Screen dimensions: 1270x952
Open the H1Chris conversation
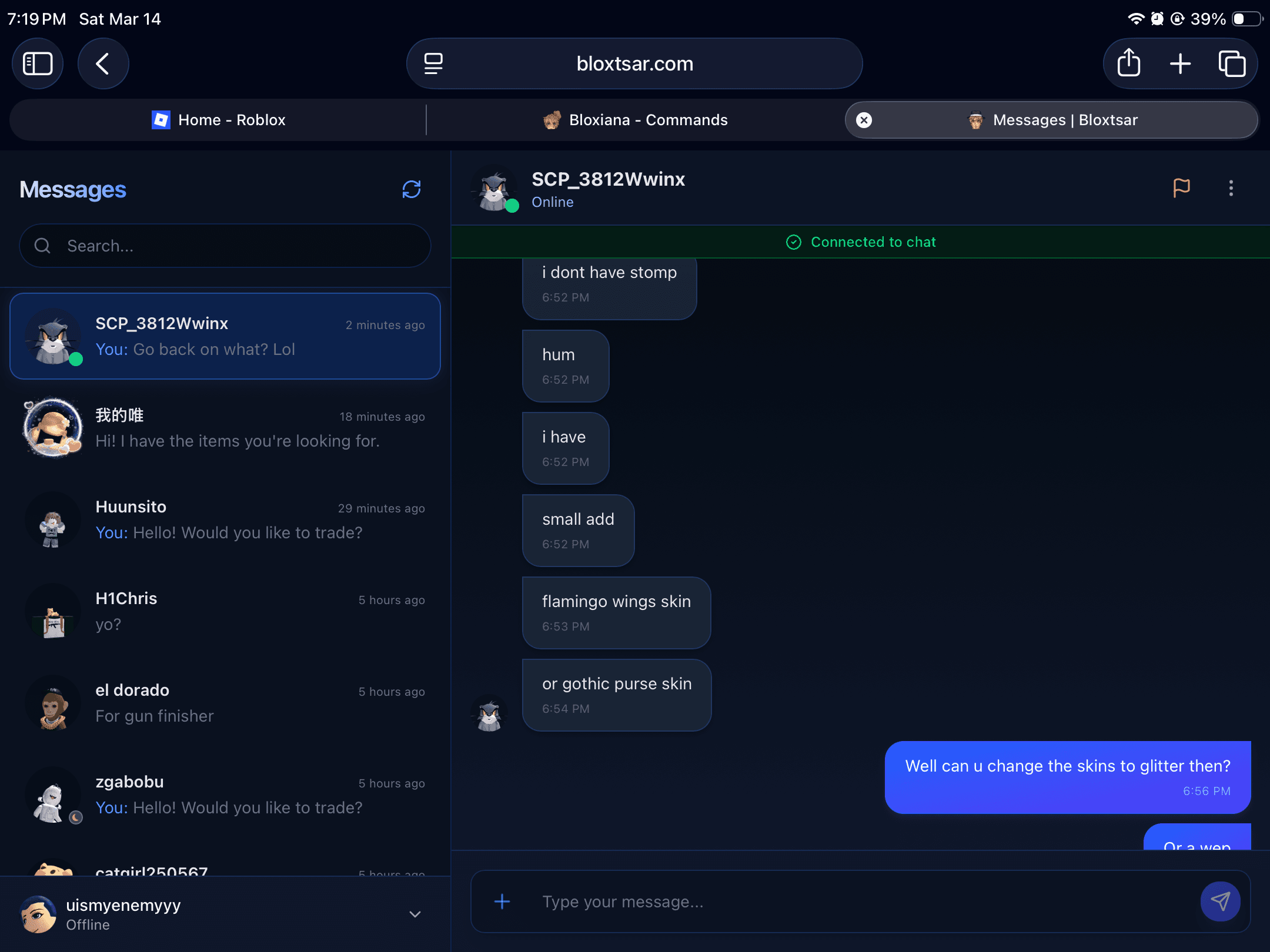pyautogui.click(x=225, y=611)
